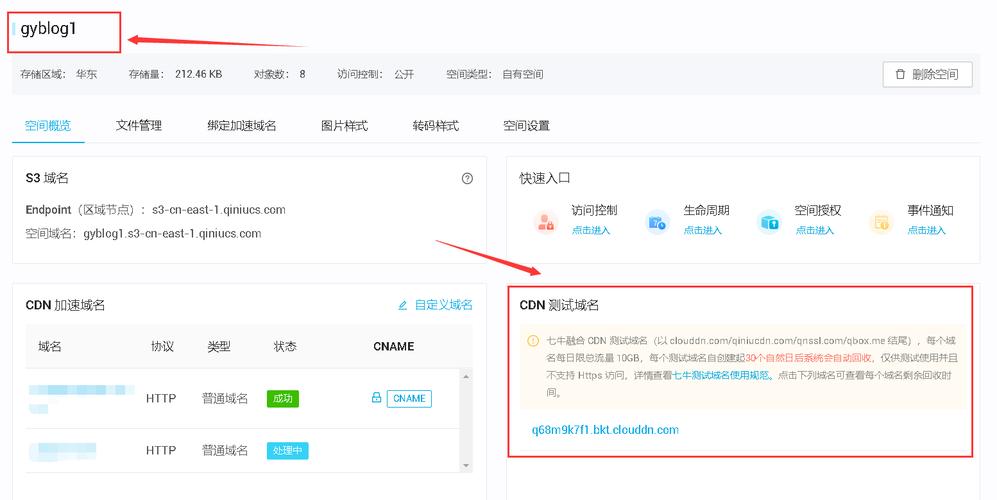The width and height of the screenshot is (997, 500).
Task: Click the warning info icon in CDN test notice
Action: tap(533, 341)
